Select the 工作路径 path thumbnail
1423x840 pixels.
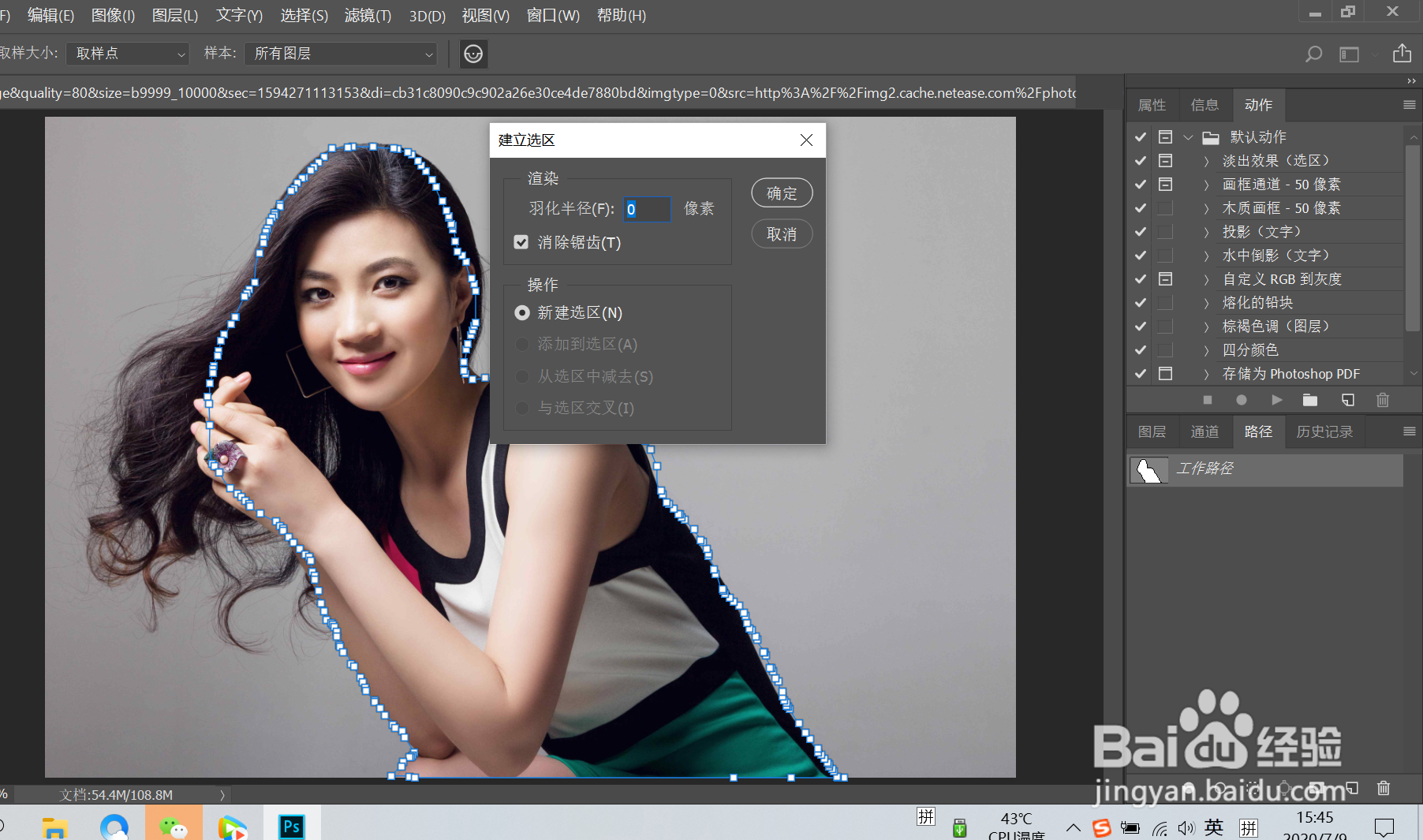point(1149,470)
